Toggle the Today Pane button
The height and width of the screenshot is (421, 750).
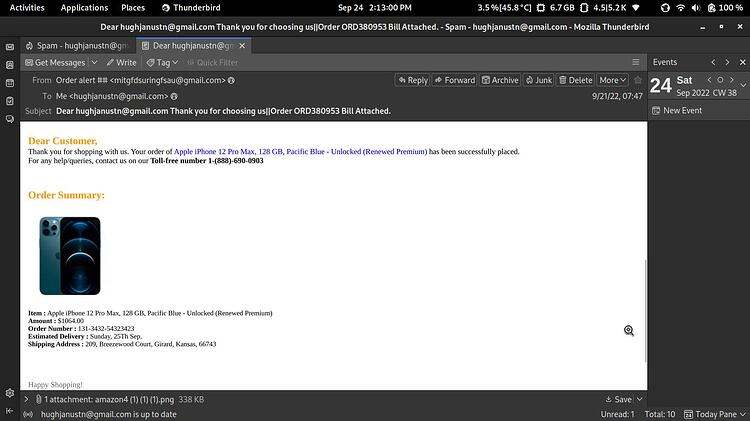pos(715,414)
